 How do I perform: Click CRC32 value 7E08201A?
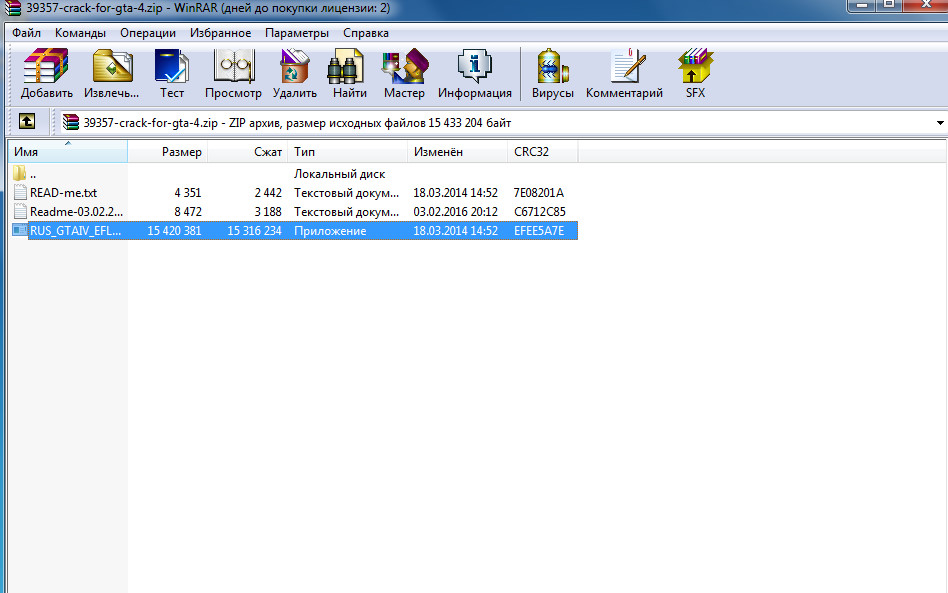coord(539,193)
